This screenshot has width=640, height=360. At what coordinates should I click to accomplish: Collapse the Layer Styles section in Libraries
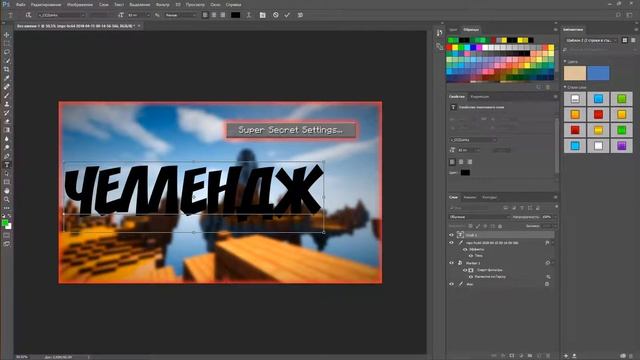point(565,87)
